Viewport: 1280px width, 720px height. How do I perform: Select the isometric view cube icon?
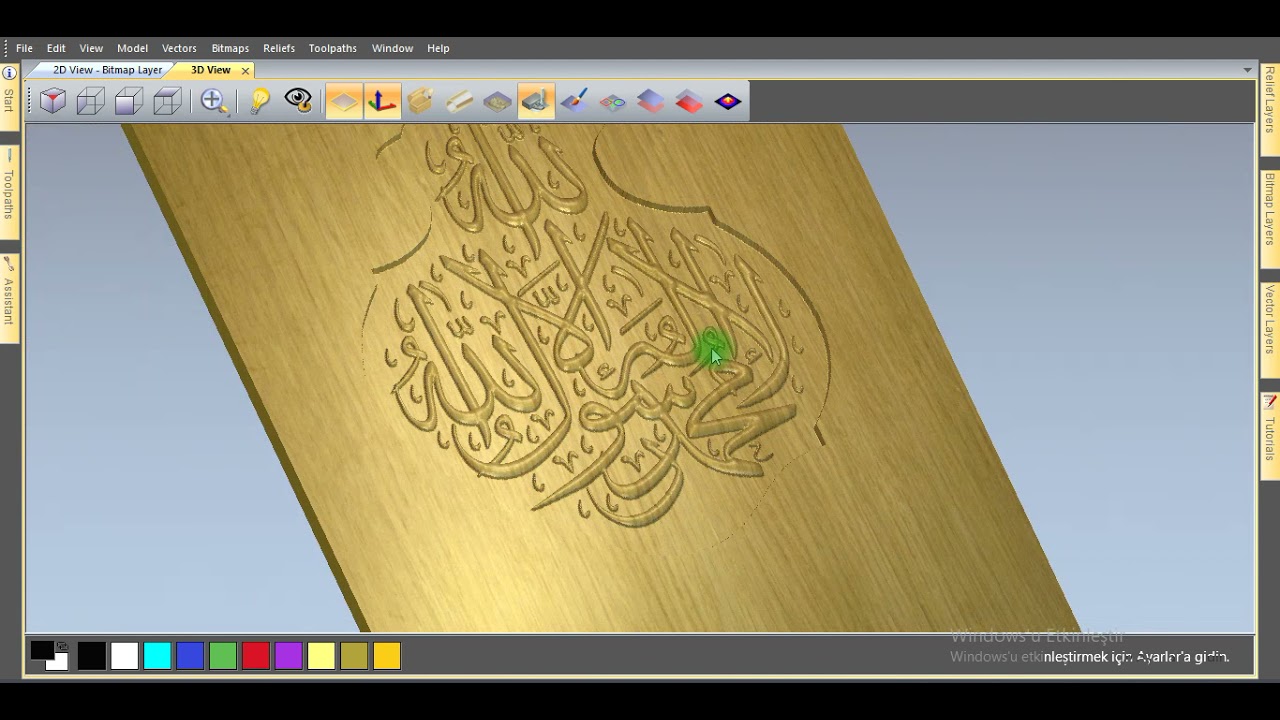coord(53,101)
